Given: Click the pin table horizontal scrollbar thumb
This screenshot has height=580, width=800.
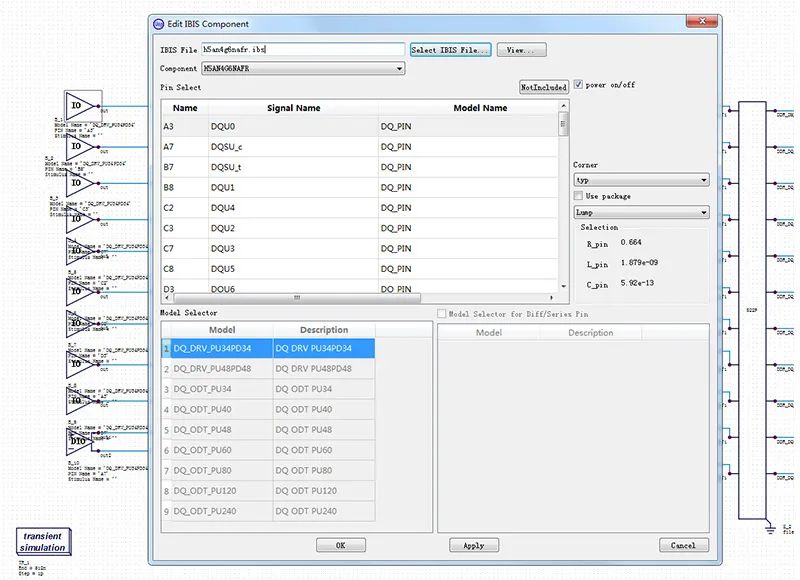Looking at the screenshot, I should click(297, 297).
